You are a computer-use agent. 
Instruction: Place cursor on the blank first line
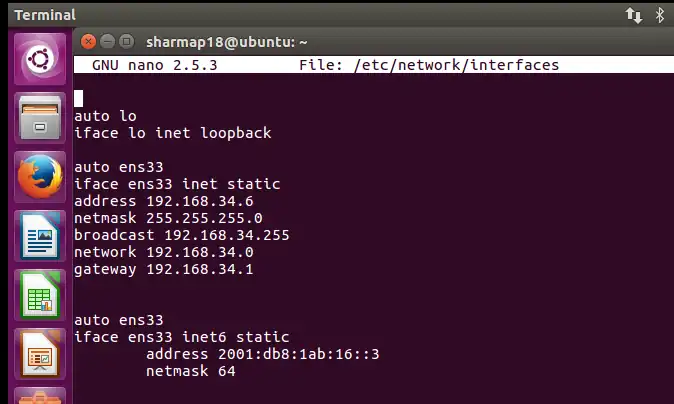pos(79,99)
